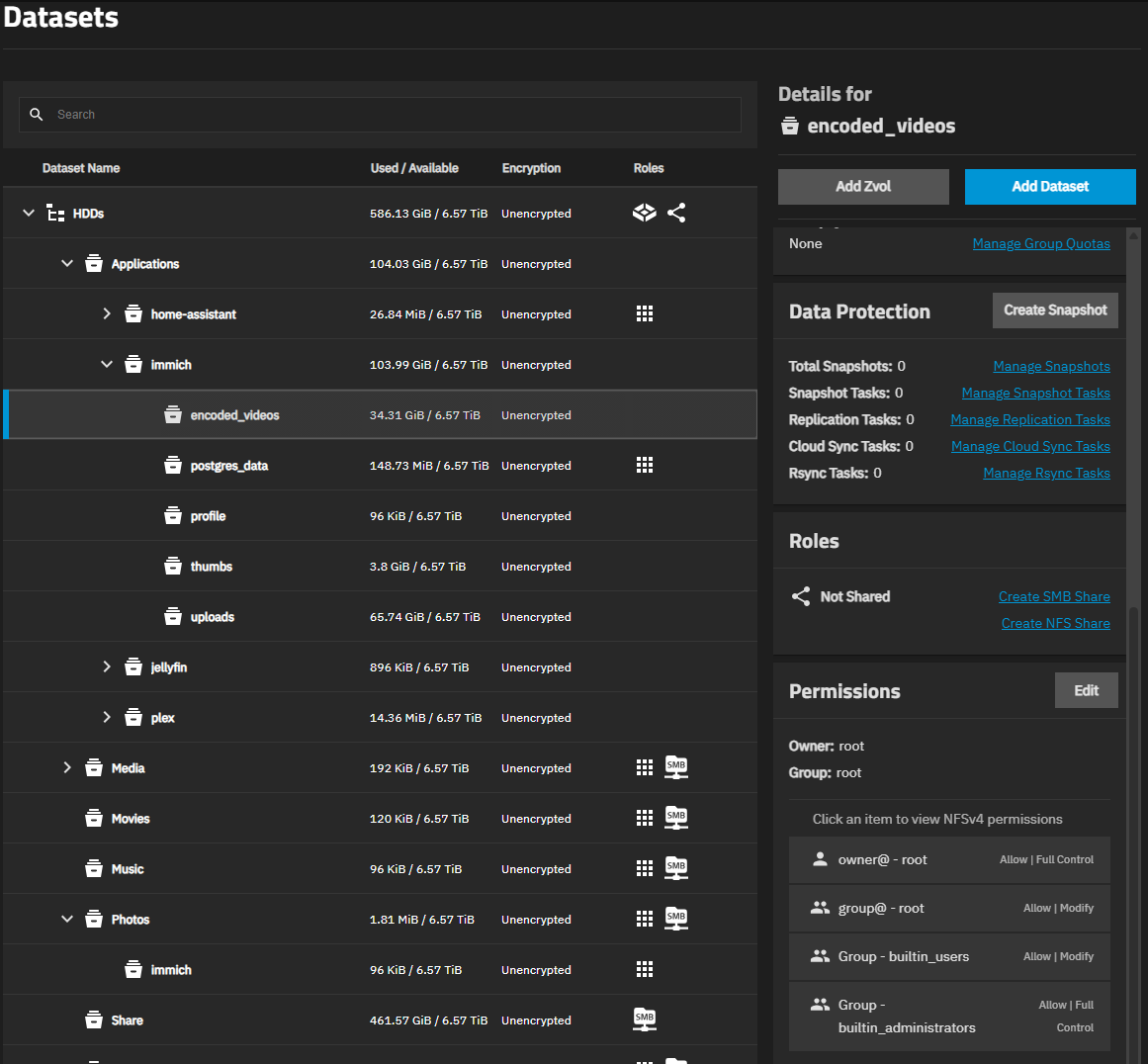Click the VM storage icon in HDDs row
The width and height of the screenshot is (1148, 1064).
point(645,213)
